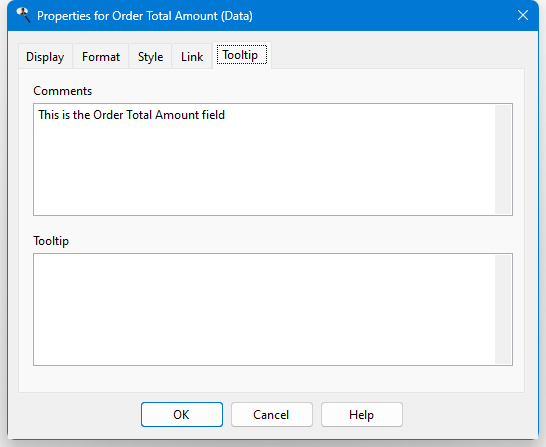The width and height of the screenshot is (546, 447).
Task: Click the Tooltip tab header
Action: [242, 55]
